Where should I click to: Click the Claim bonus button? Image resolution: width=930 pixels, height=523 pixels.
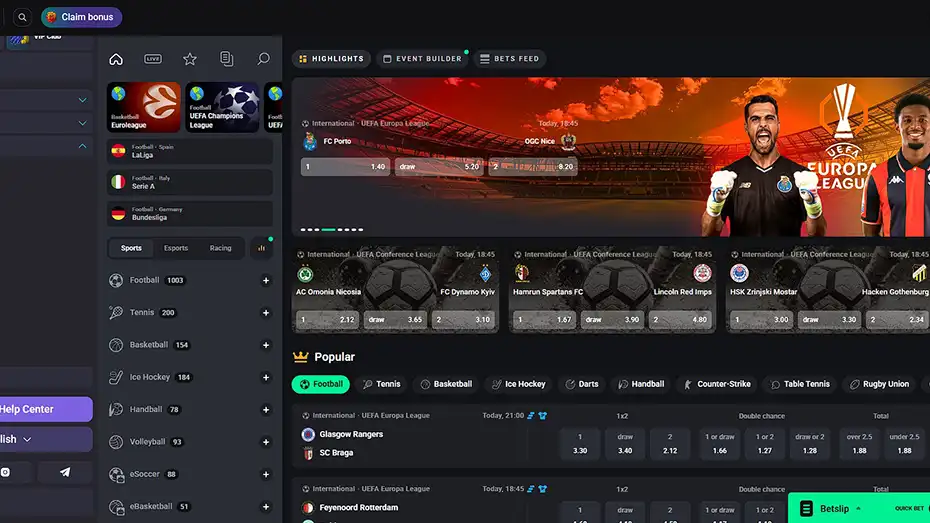pyautogui.click(x=81, y=17)
